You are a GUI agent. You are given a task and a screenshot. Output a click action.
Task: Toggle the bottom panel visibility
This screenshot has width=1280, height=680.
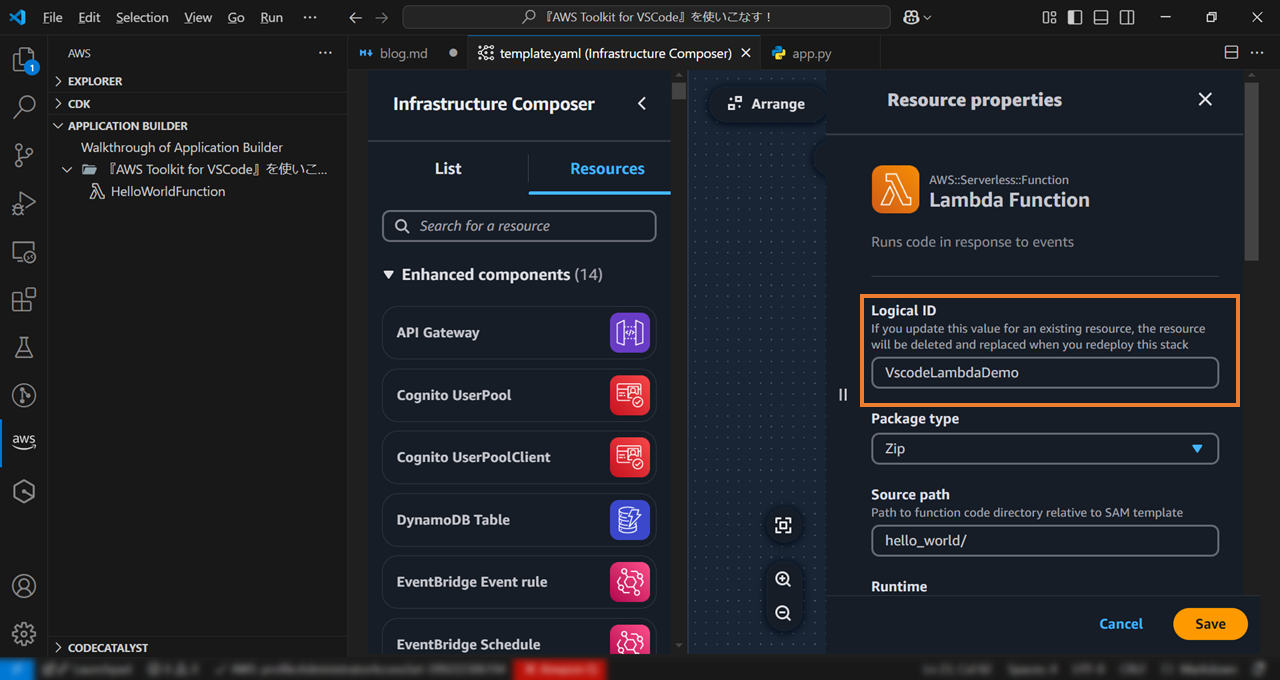click(1100, 17)
